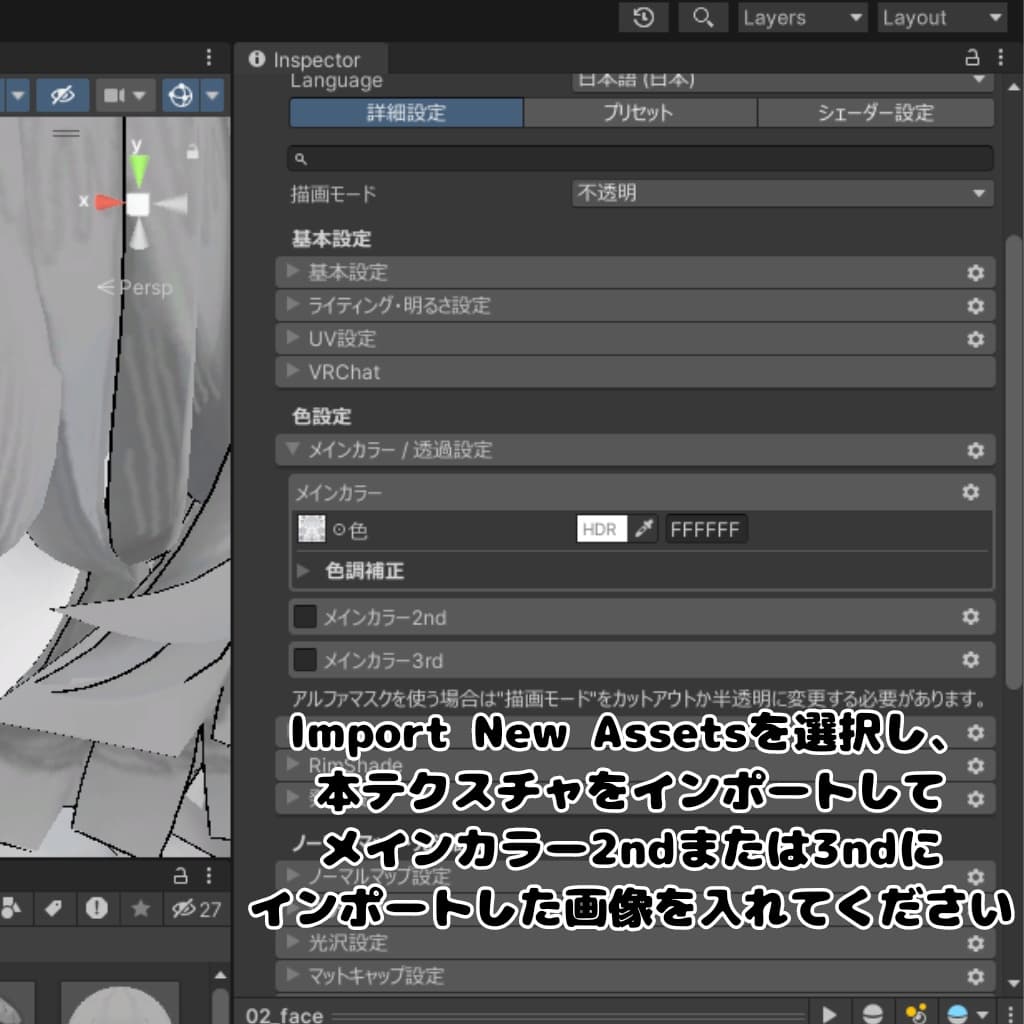This screenshot has height=1024, width=1024.
Task: Switch to the プリセット tab
Action: (x=640, y=113)
